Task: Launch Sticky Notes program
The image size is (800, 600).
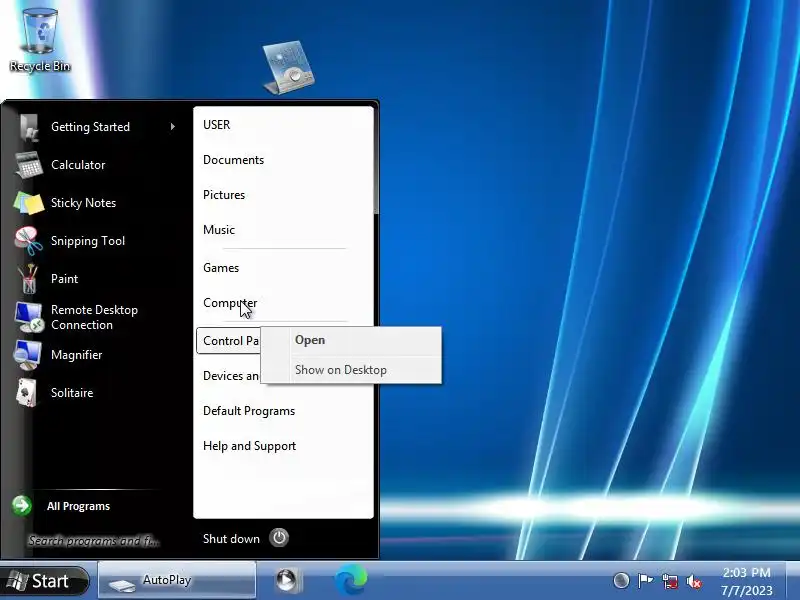Action: [x=83, y=203]
